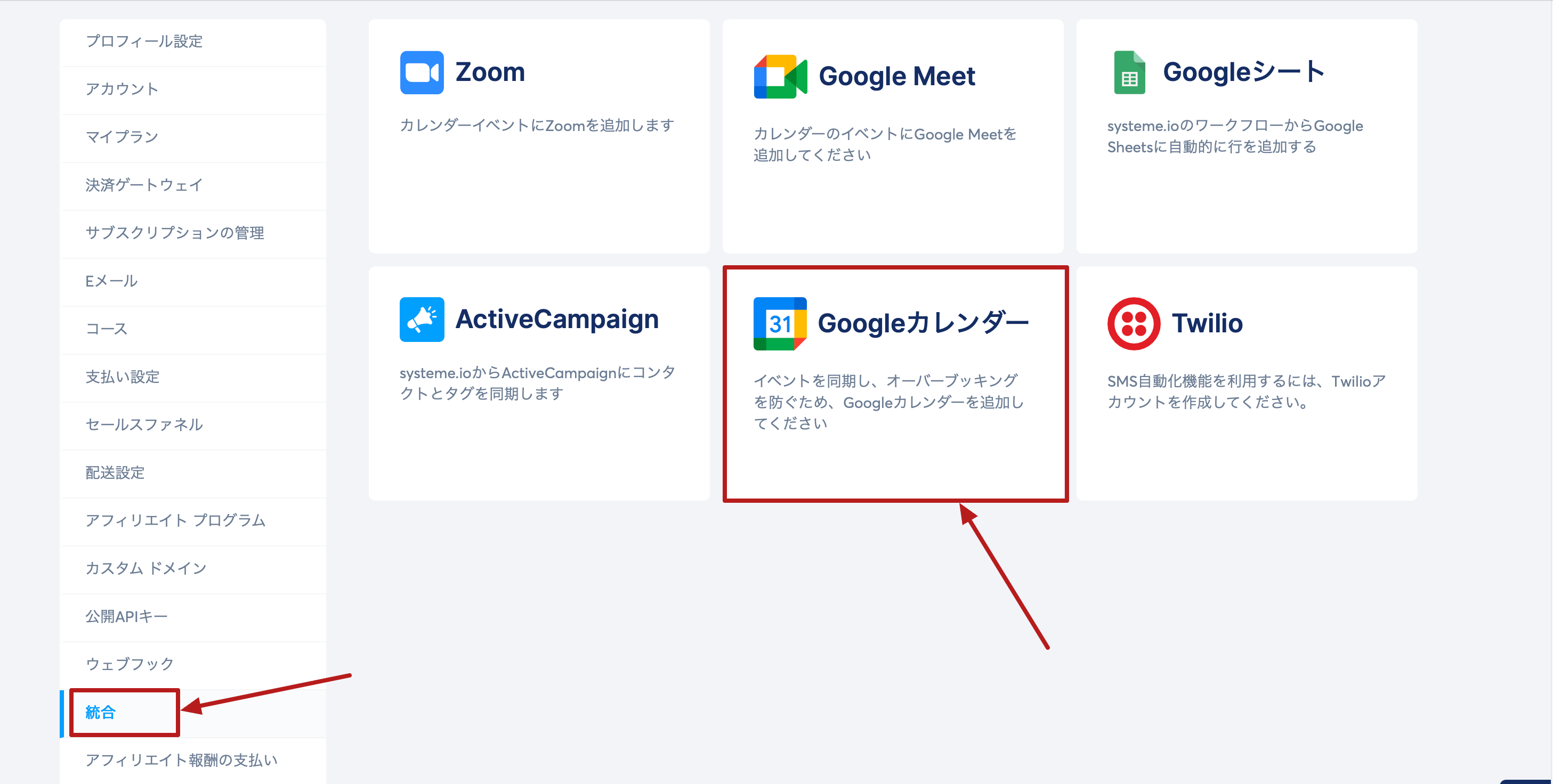Image resolution: width=1553 pixels, height=784 pixels.
Task: Go to カスタム ドメイン settings
Action: [146, 568]
